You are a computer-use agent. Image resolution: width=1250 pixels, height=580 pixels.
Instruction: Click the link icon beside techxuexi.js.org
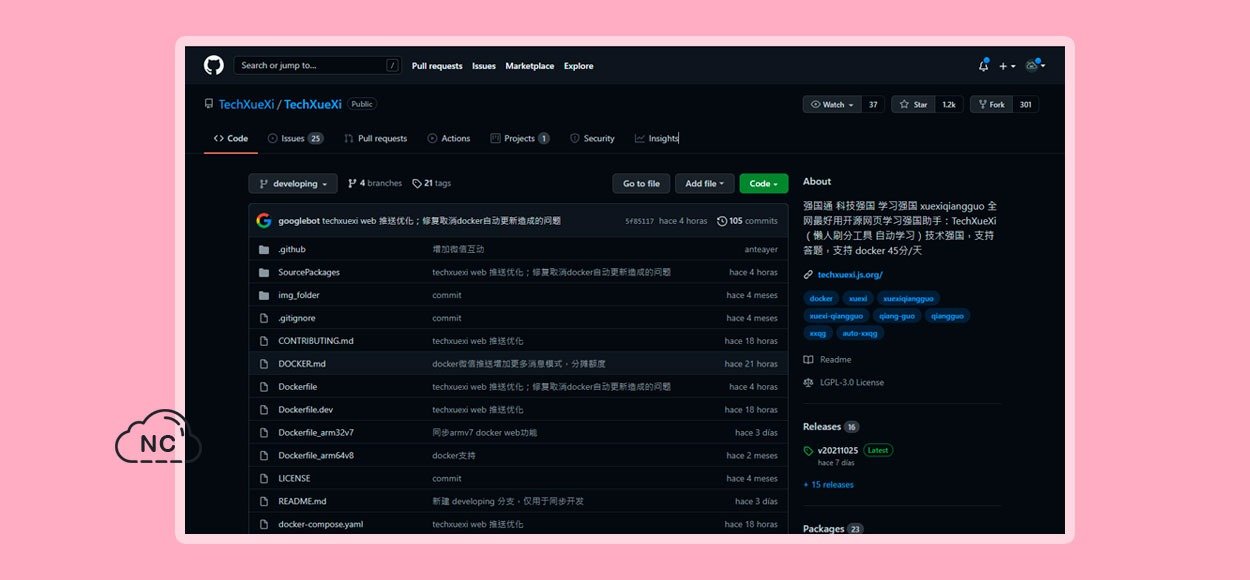pos(809,275)
